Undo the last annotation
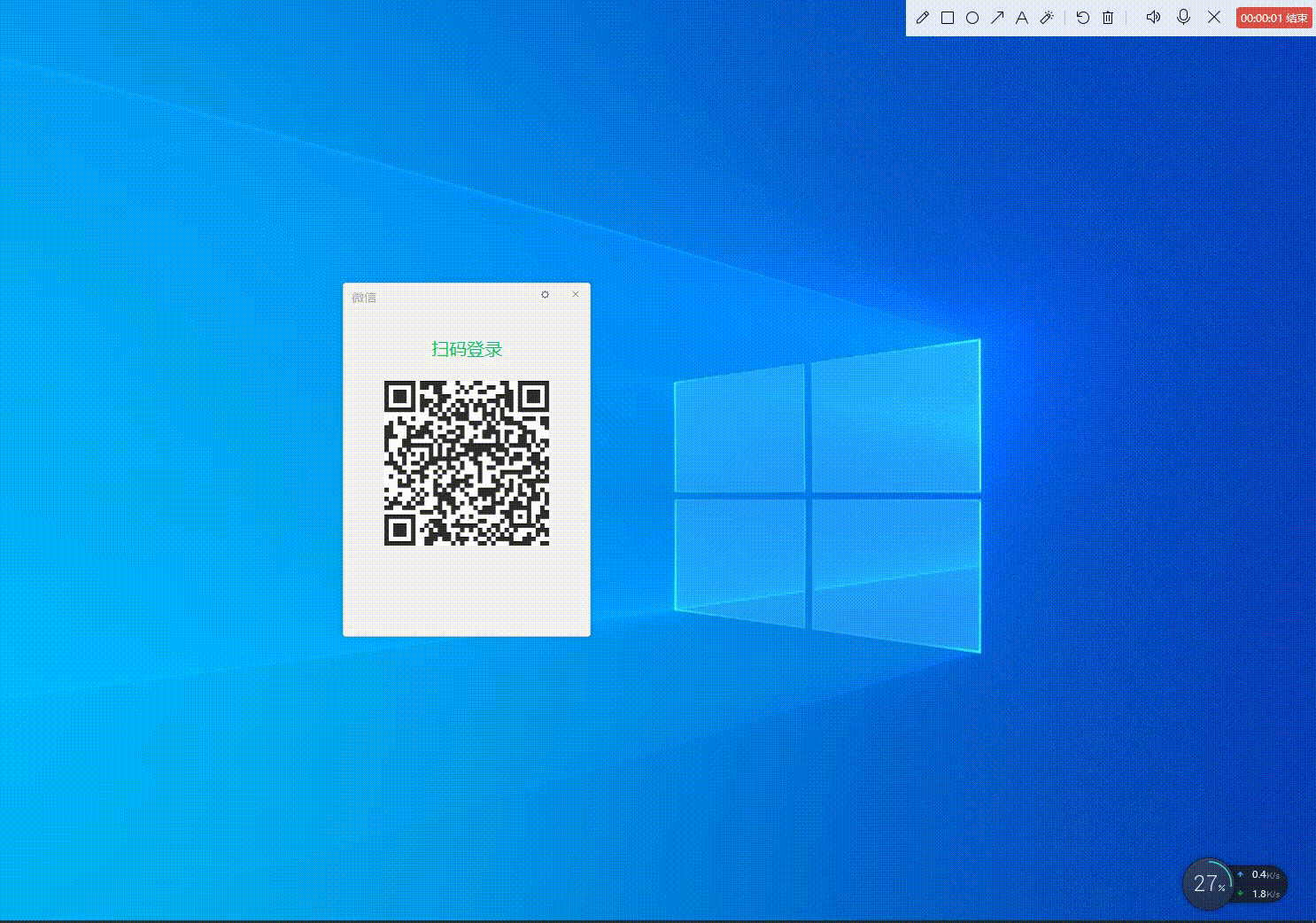The height and width of the screenshot is (923, 1316). pyautogui.click(x=1082, y=18)
